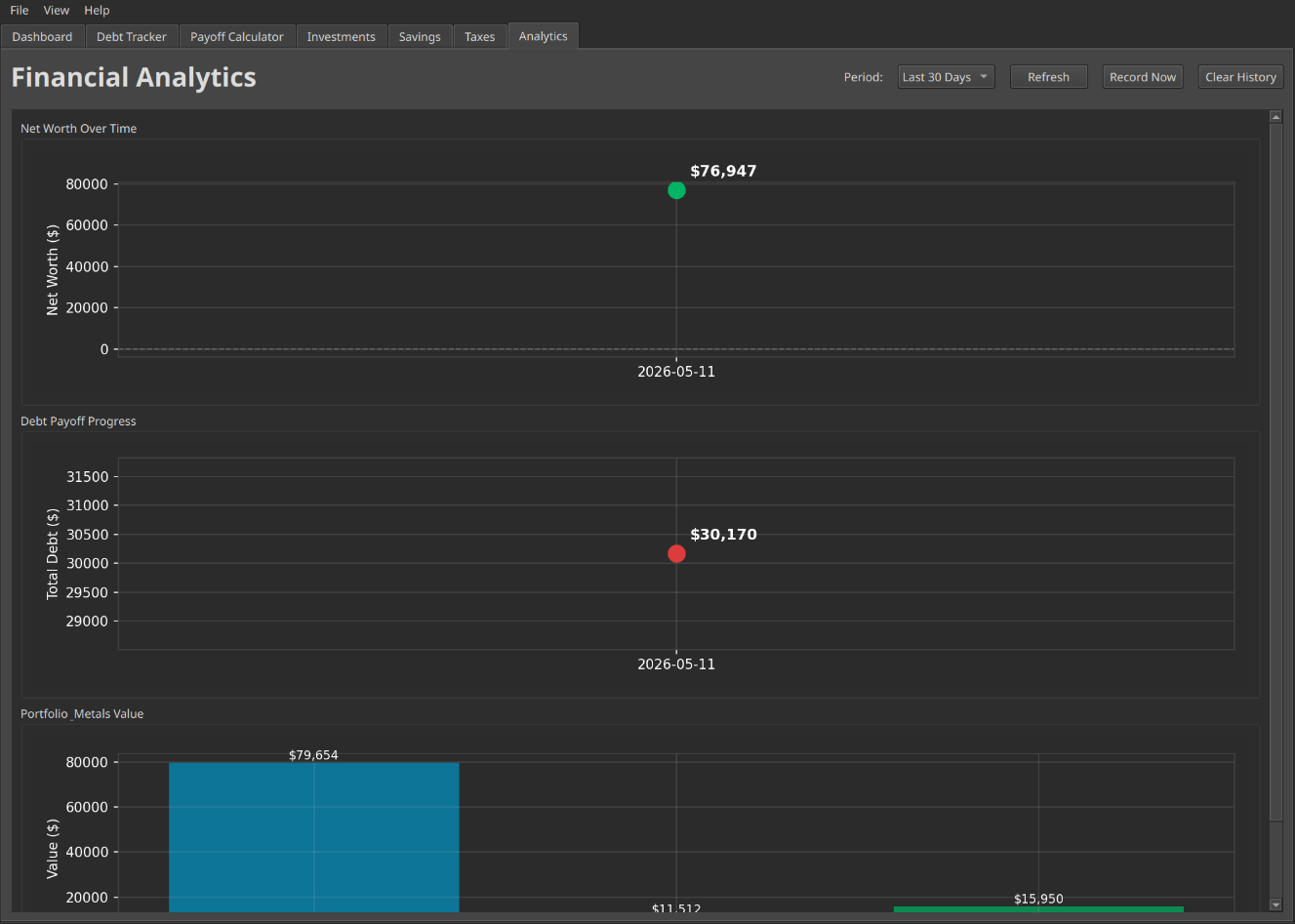Open the Taxes tab

point(480,36)
